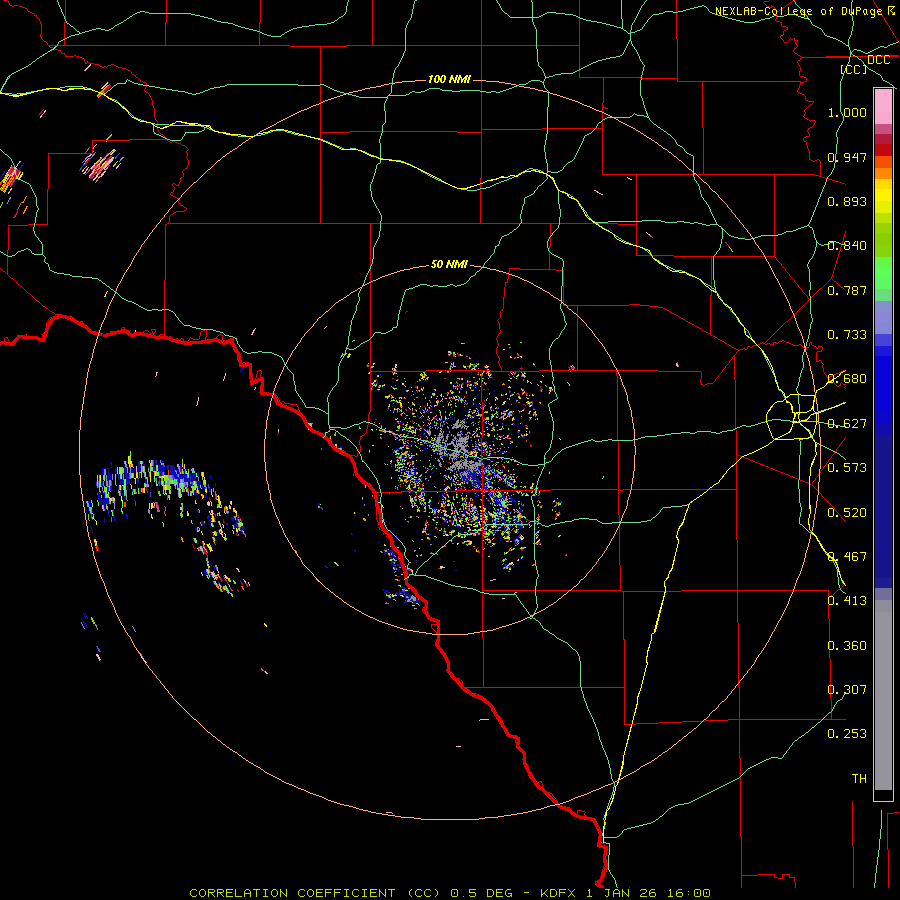
Task: Click the 0.680 color scale value
Action: tap(847, 379)
